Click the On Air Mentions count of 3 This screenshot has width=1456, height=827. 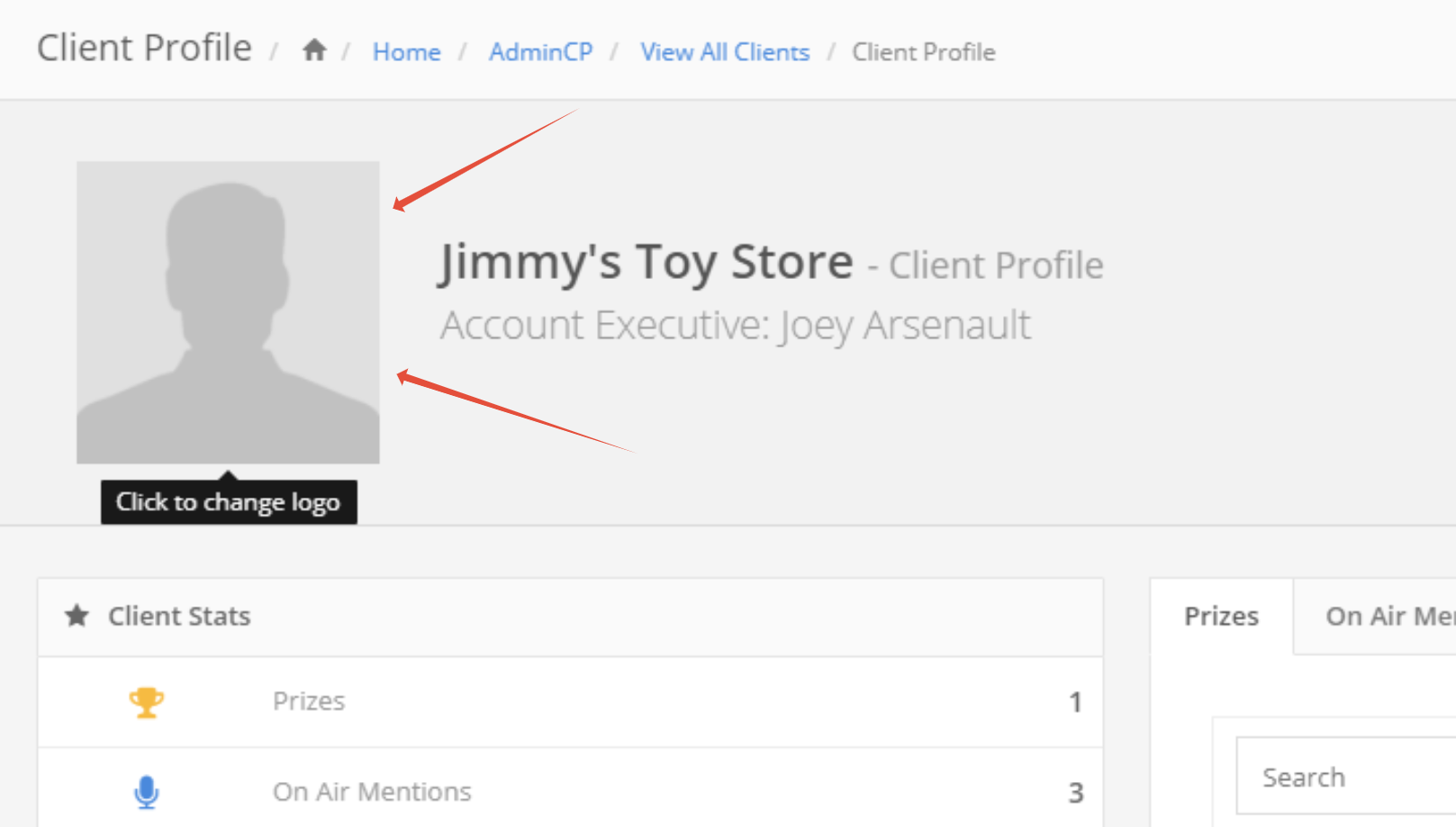pos(1075,793)
